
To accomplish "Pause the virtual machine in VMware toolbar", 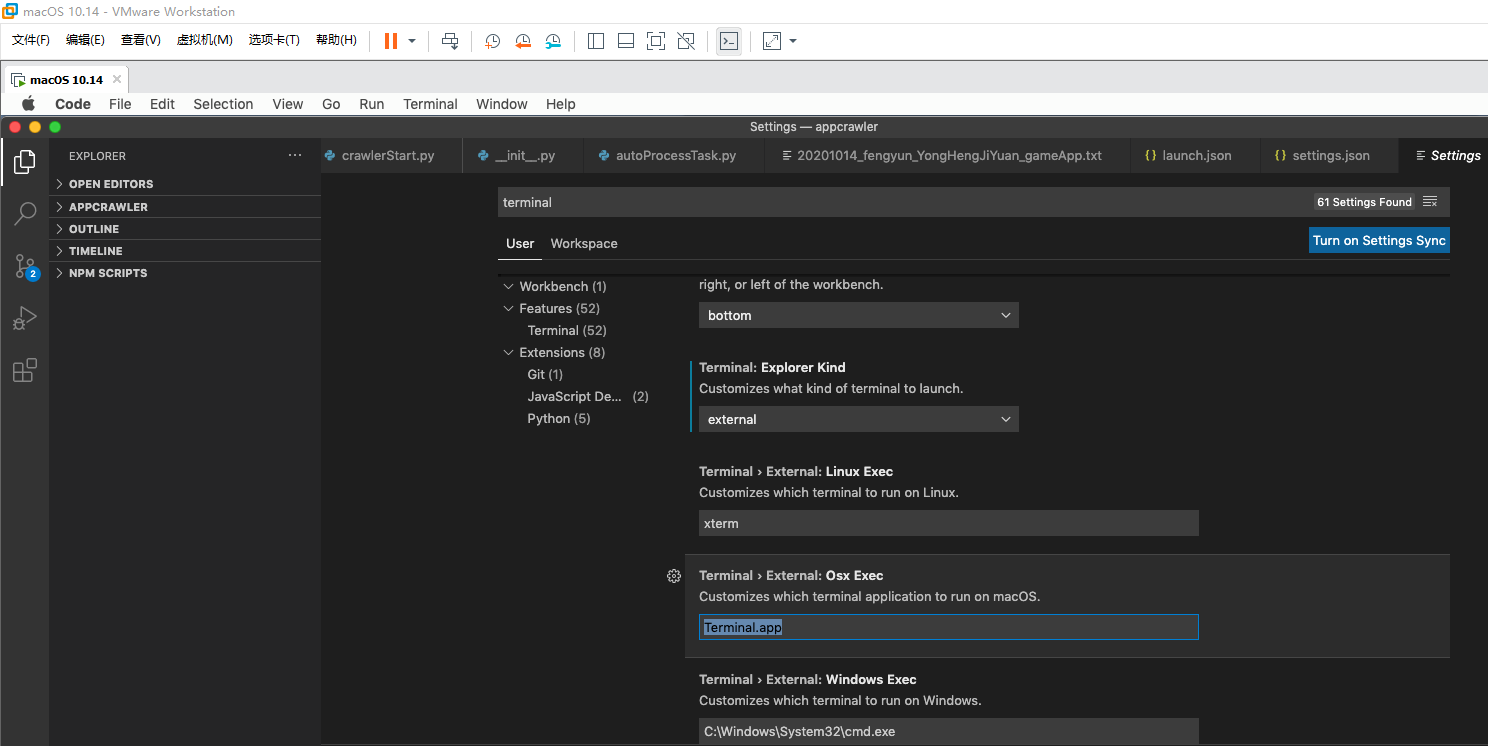I will click(390, 41).
